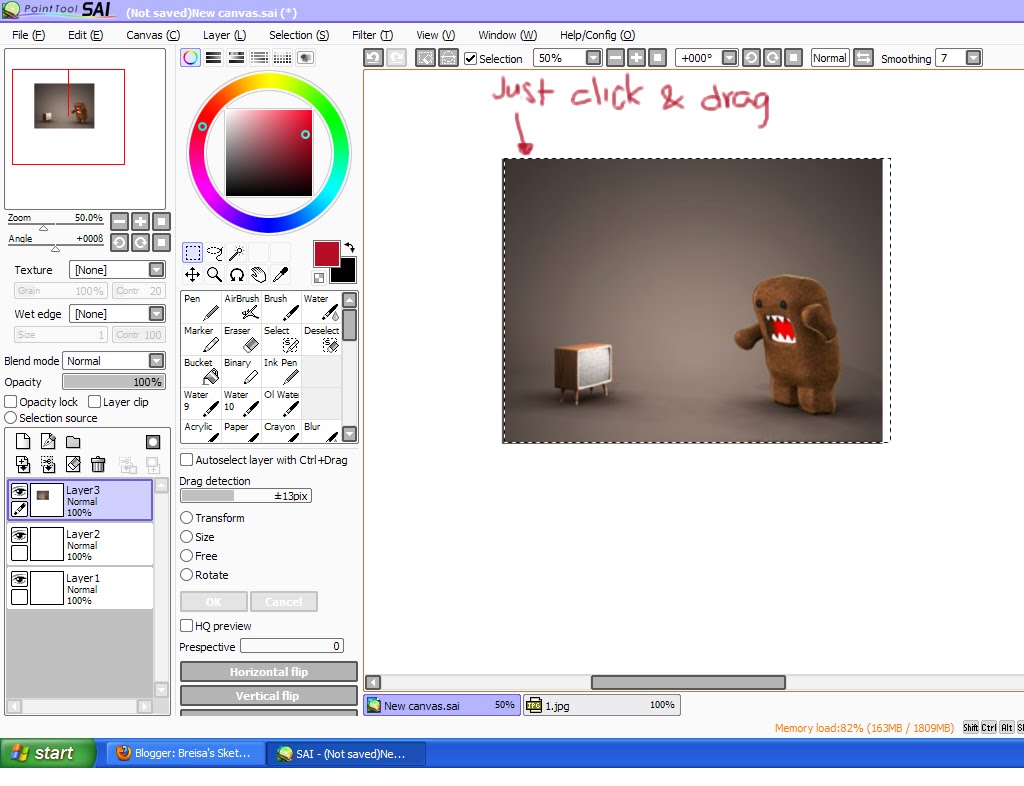Enable HQ preview checkbox
Viewport: 1024px width, 786px height.
pyautogui.click(x=186, y=625)
